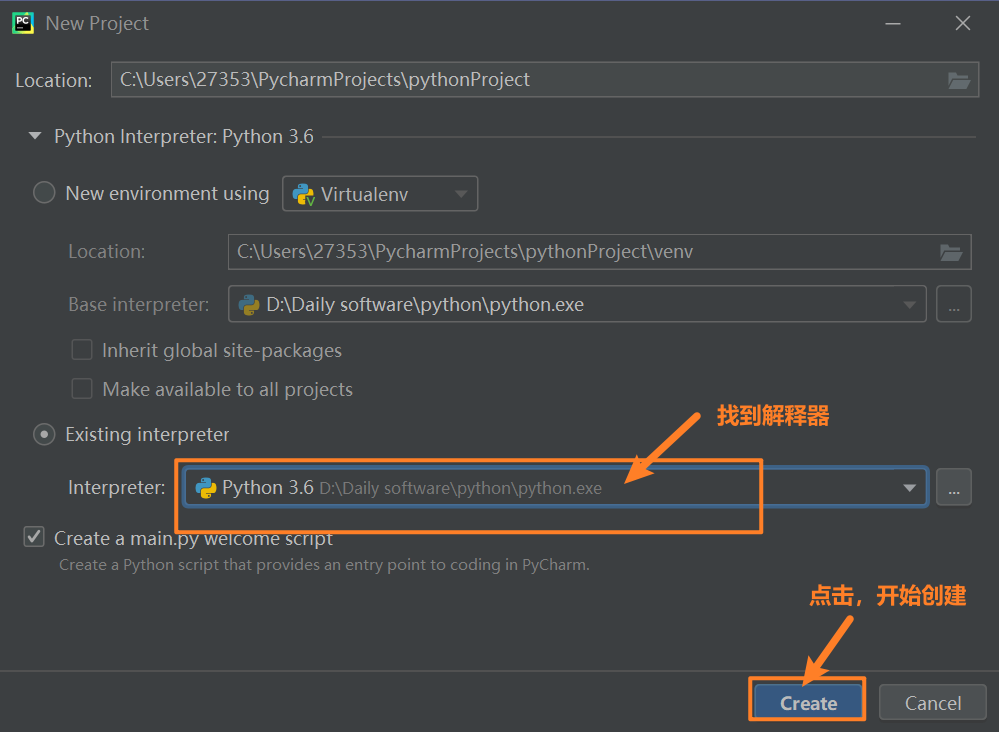Uncheck Create a main.py welcome script

click(34, 537)
